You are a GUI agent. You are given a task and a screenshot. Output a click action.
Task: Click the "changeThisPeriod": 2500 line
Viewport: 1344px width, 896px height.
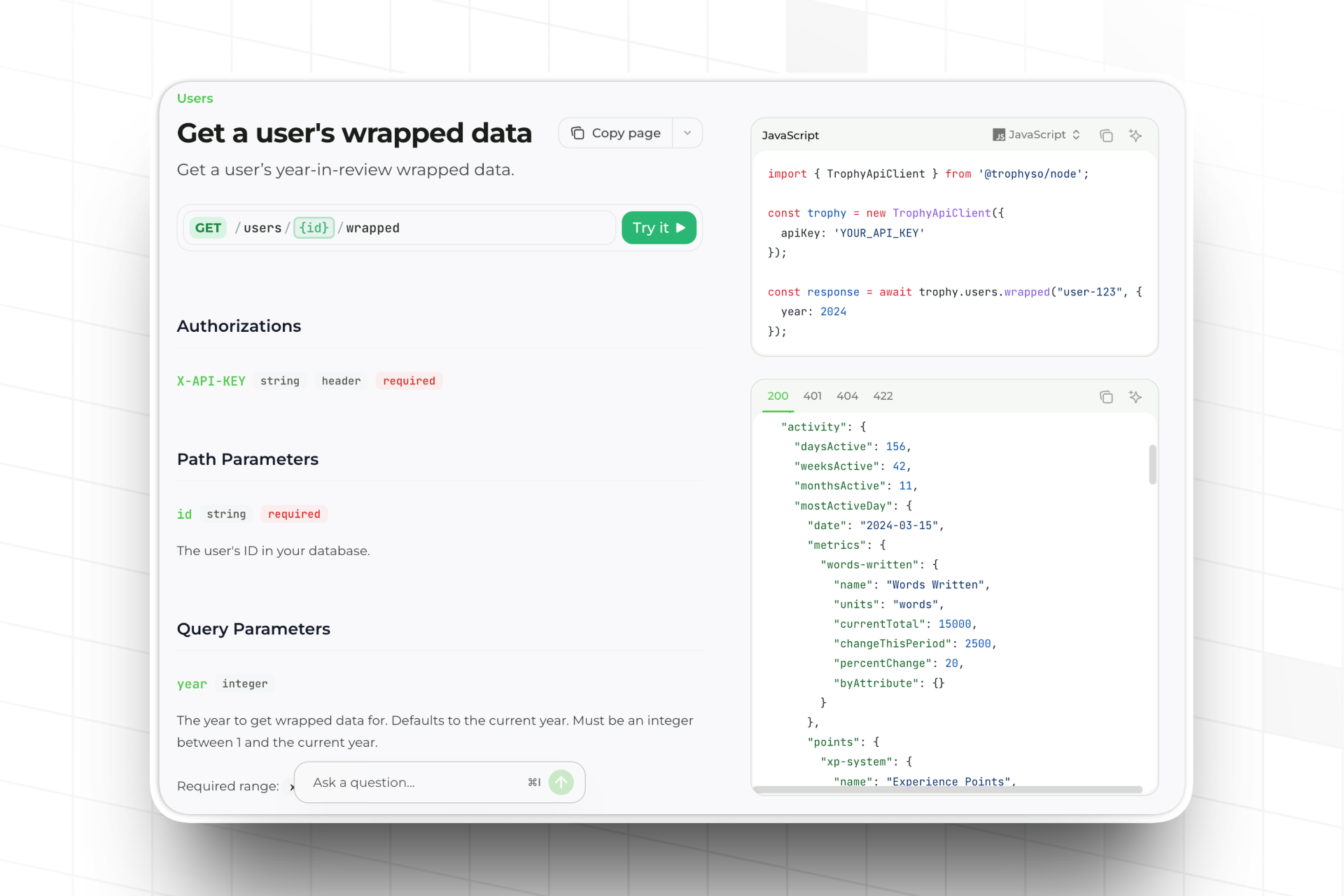(914, 644)
